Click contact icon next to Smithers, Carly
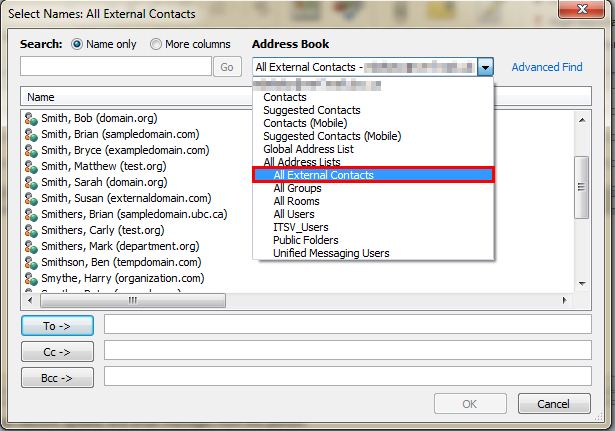Viewport: 615px width, 431px height. [x=30, y=230]
